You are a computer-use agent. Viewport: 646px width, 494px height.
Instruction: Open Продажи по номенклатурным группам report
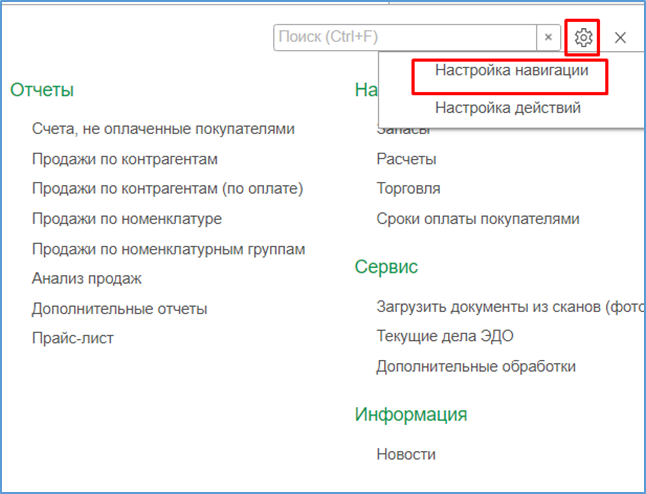[x=169, y=249]
